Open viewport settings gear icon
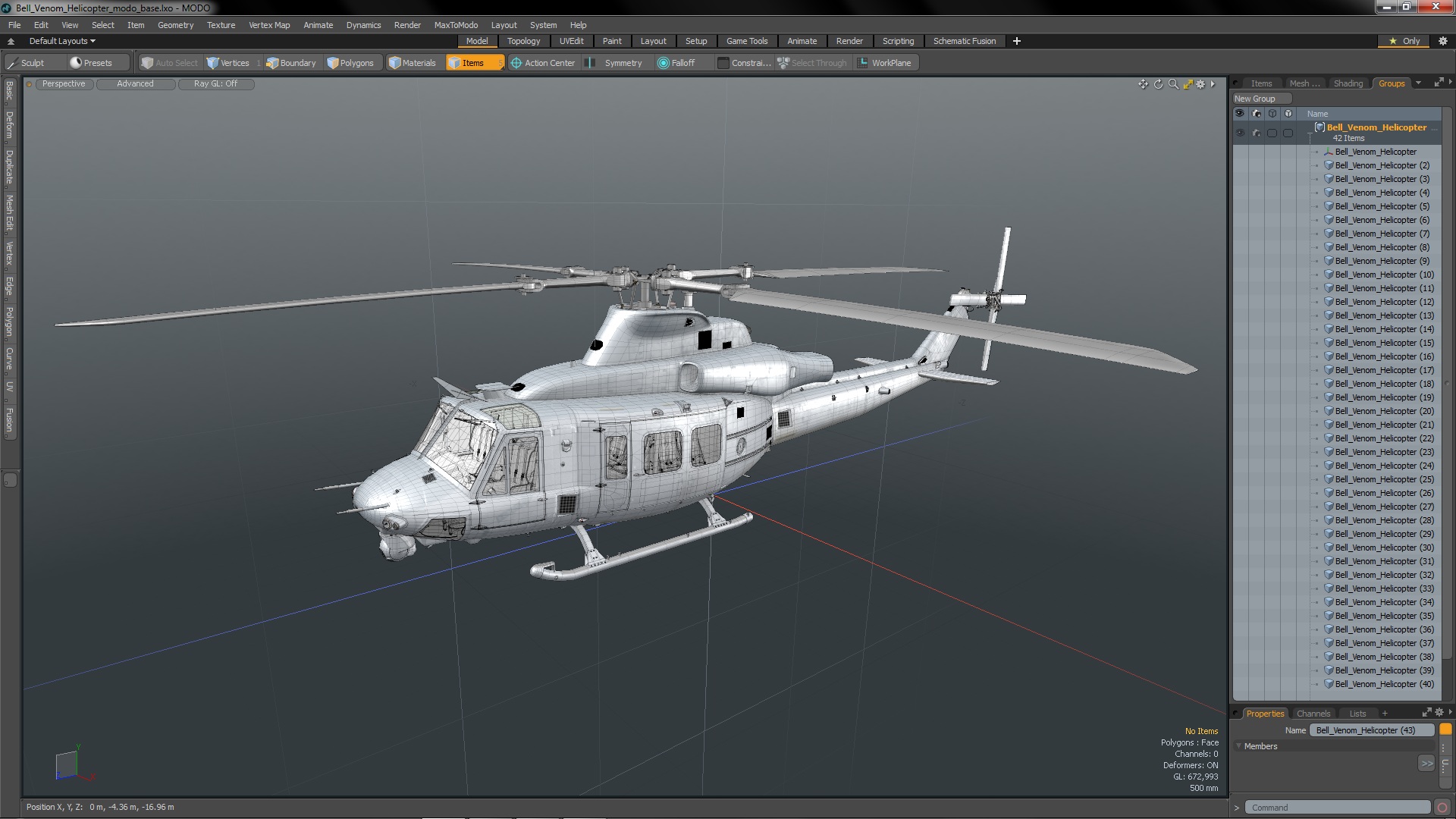1456x819 pixels. pos(1200,84)
